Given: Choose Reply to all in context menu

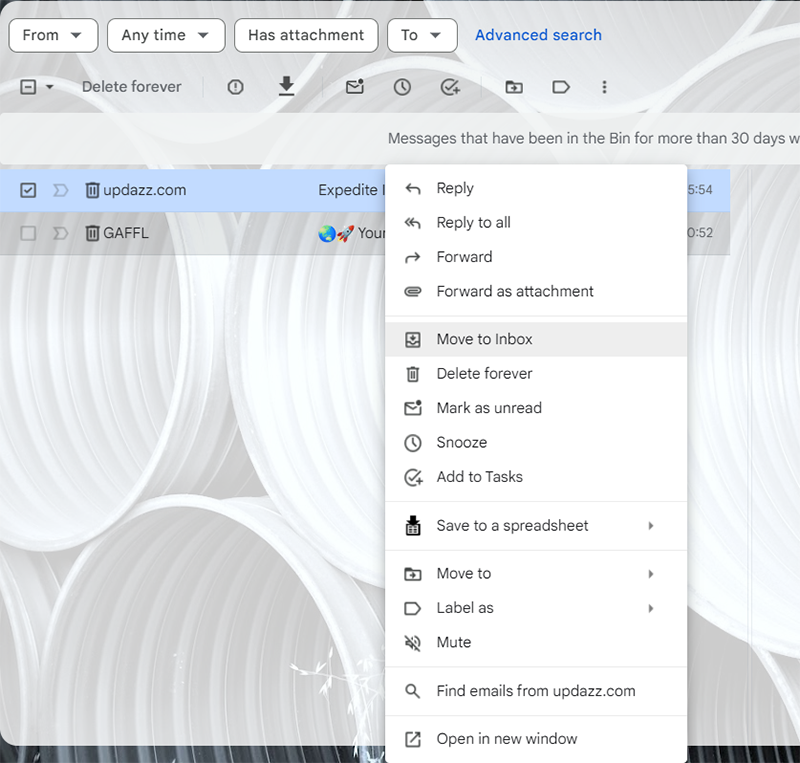Looking at the screenshot, I should (536, 223).
